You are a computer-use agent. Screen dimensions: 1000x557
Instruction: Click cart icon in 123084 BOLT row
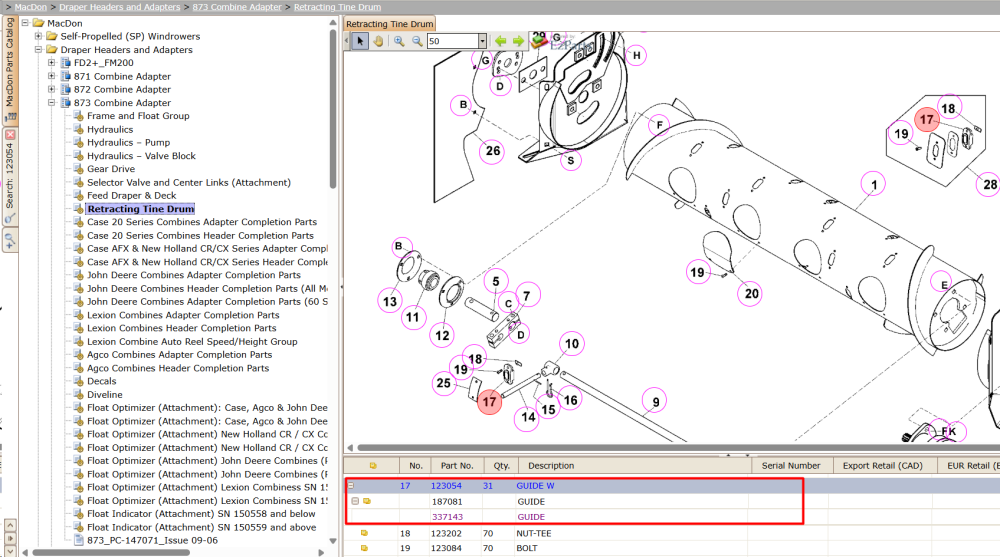coord(364,548)
